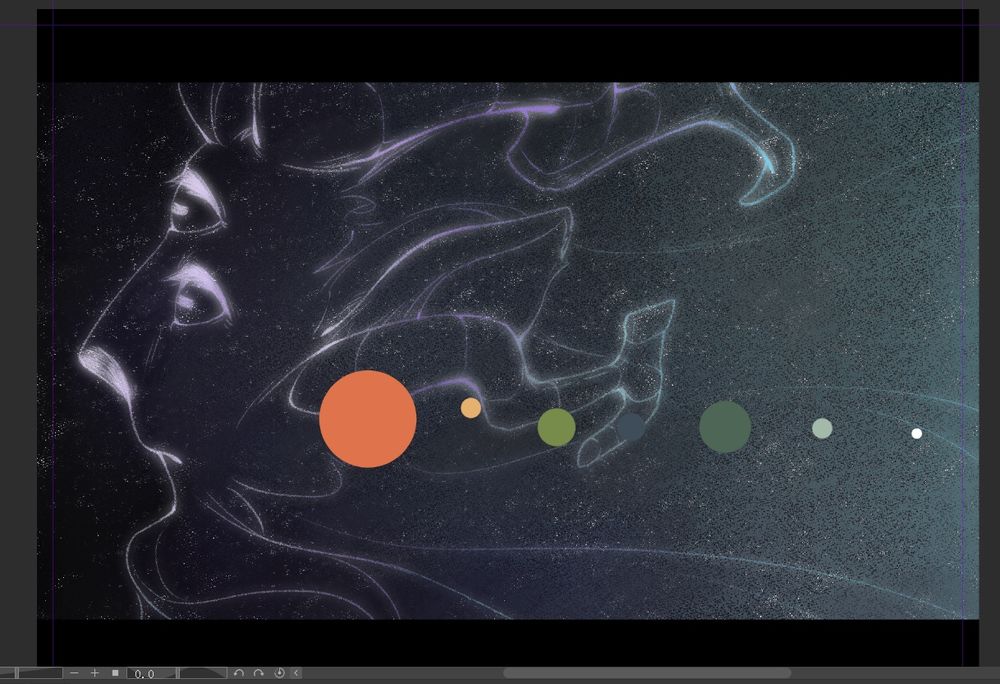This screenshot has height=684, width=1000.
Task: Click the tiny white circle on the canvas
Action: pyautogui.click(x=916, y=433)
